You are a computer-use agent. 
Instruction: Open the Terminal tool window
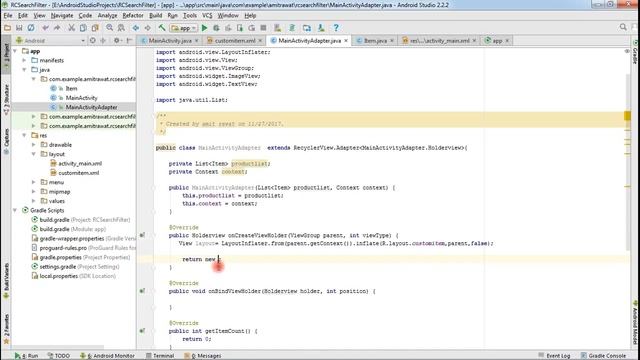coord(160,356)
